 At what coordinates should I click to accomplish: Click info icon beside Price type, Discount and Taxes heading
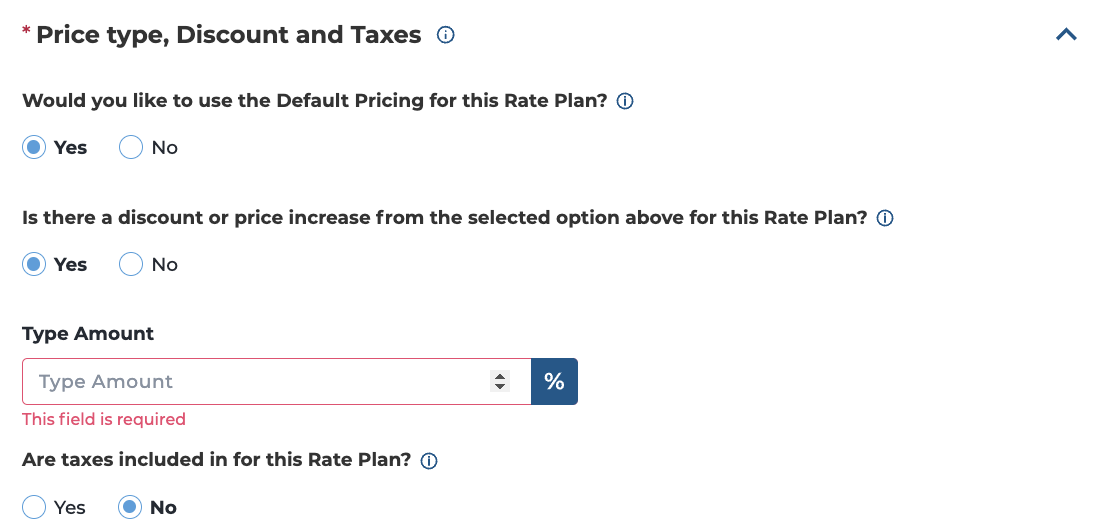point(445,35)
